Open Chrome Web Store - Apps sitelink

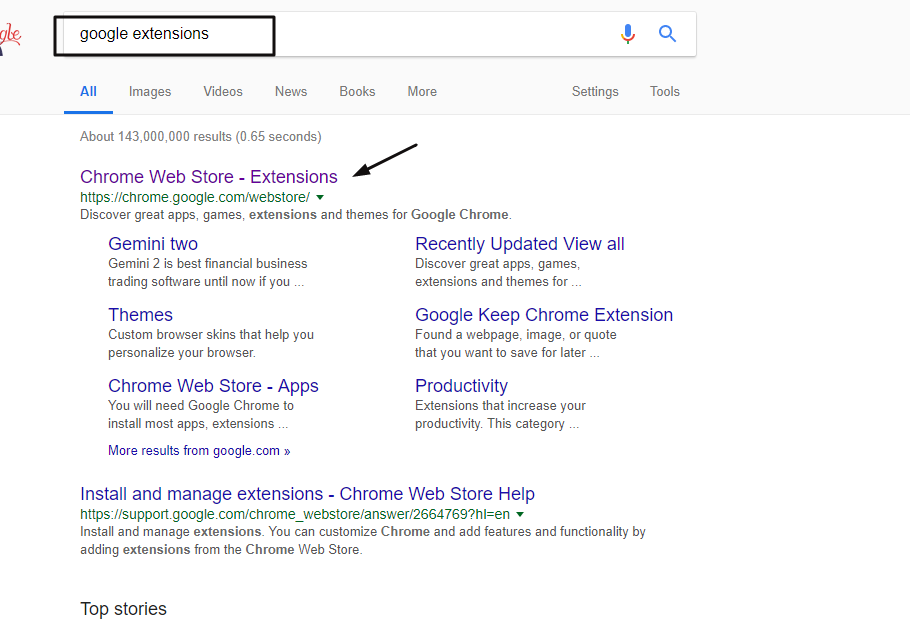[x=213, y=385]
